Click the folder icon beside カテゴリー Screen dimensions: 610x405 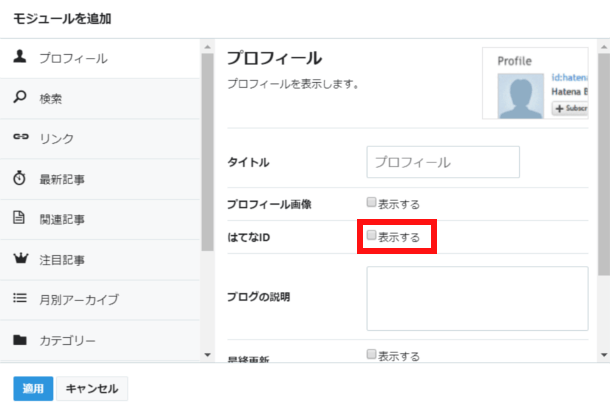click(20, 340)
